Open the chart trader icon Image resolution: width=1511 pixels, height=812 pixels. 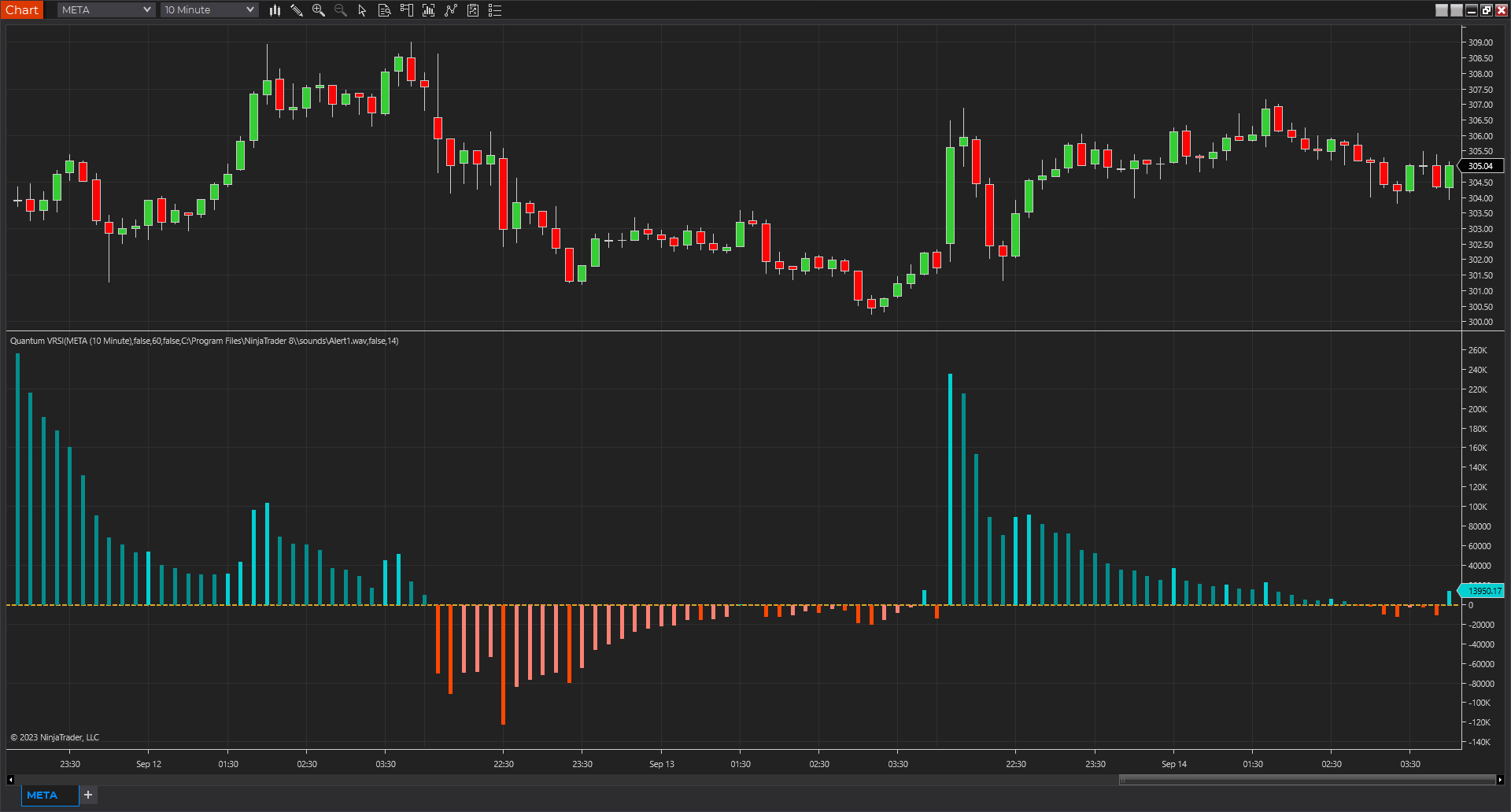tap(407, 10)
